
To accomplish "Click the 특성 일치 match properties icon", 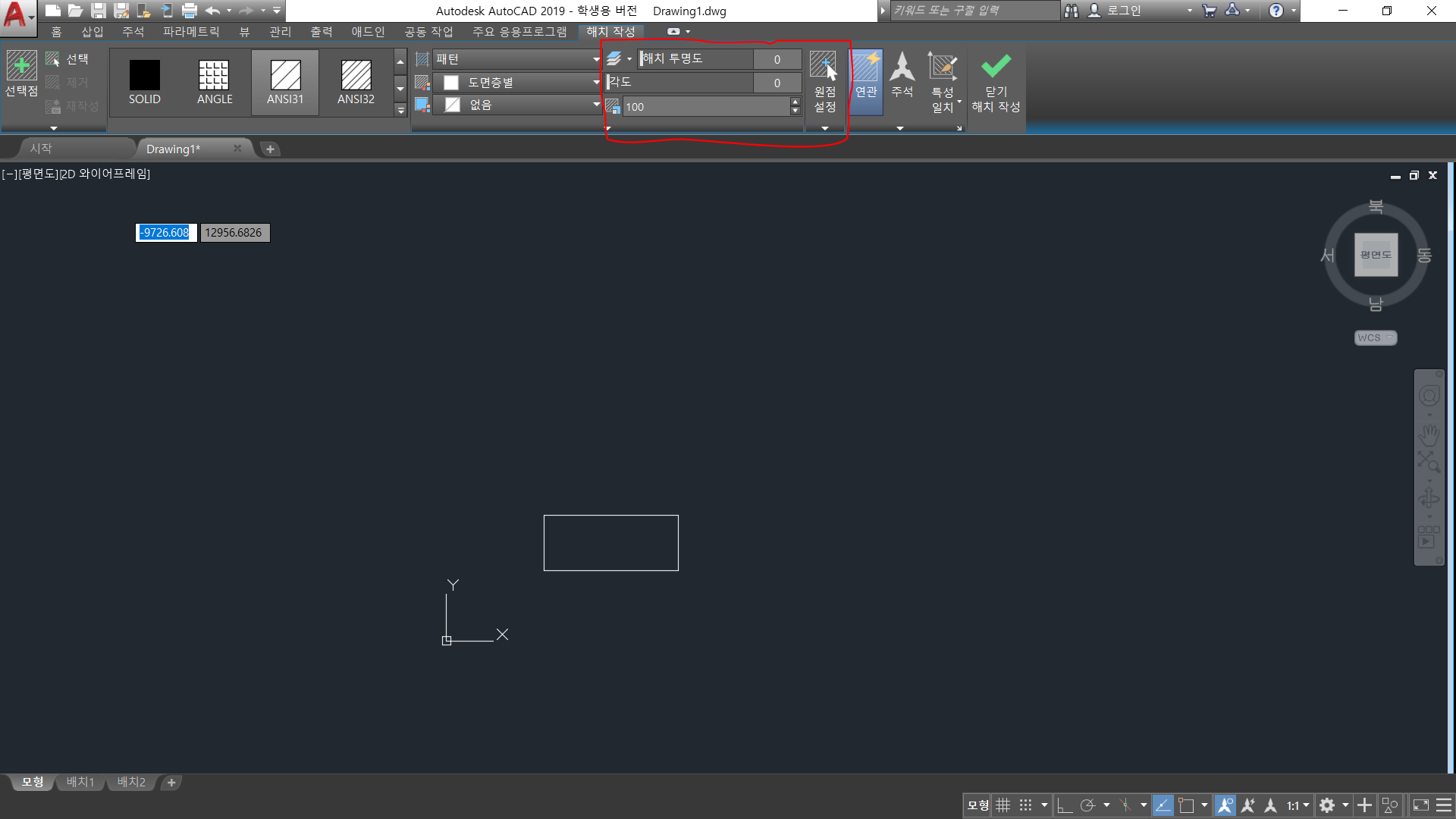I will pos(943,67).
